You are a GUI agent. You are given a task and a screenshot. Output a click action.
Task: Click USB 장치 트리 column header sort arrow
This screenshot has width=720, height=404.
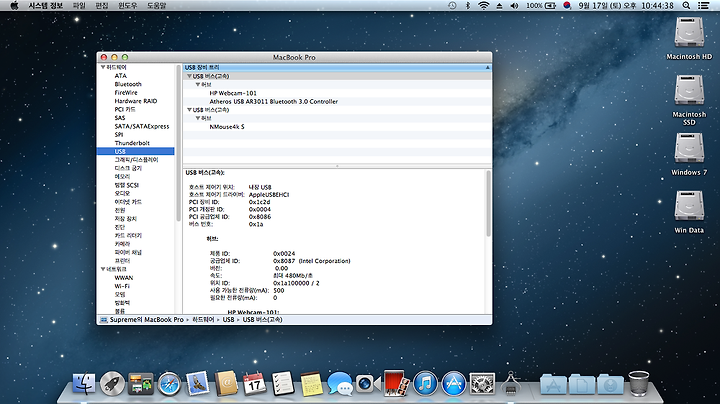(488, 67)
